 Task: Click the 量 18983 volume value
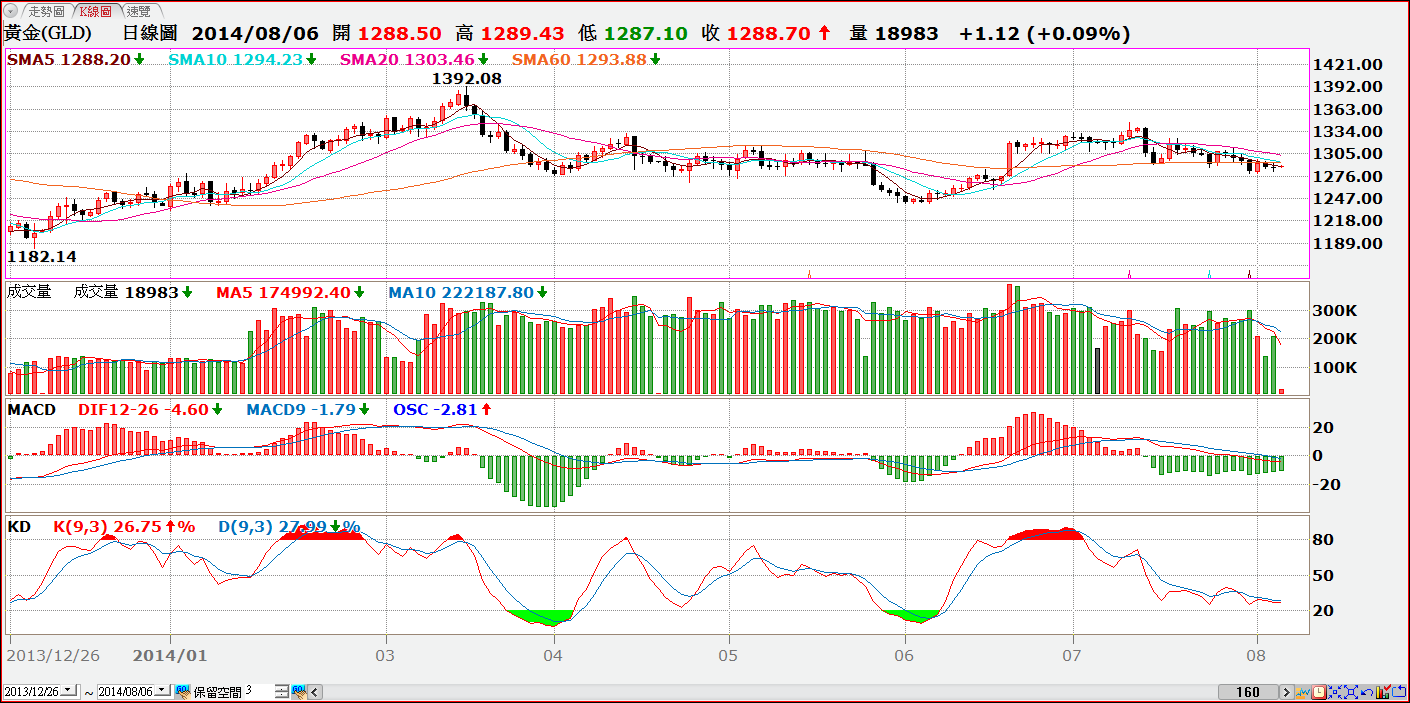click(894, 33)
